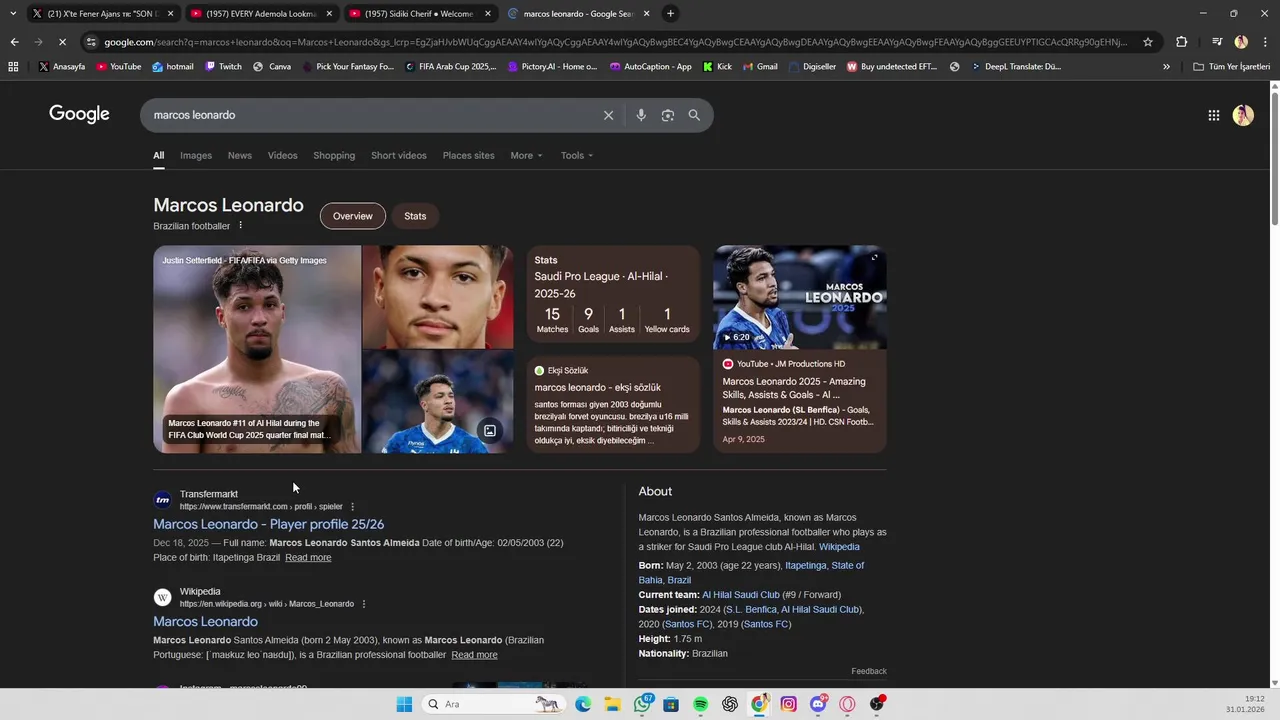Open the Chrome tab search dropdown
Screen dimensions: 1280x720
tap(12, 13)
